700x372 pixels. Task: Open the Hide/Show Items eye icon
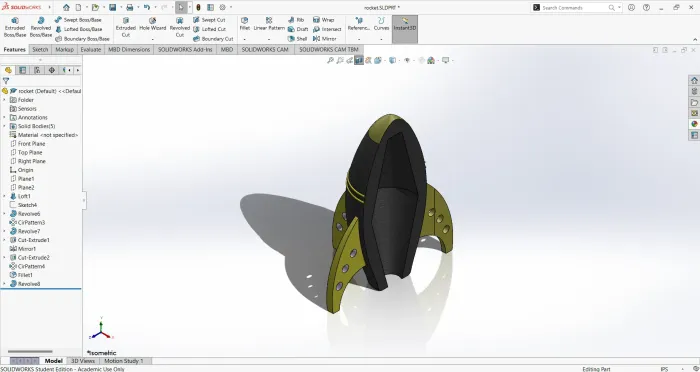pyautogui.click(x=407, y=60)
